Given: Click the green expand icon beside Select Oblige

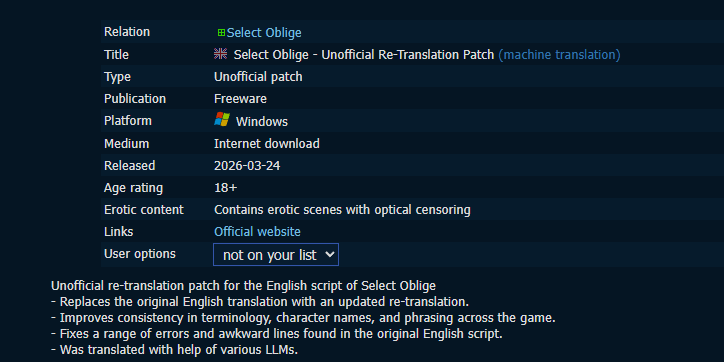Looking at the screenshot, I should pyautogui.click(x=221, y=33).
